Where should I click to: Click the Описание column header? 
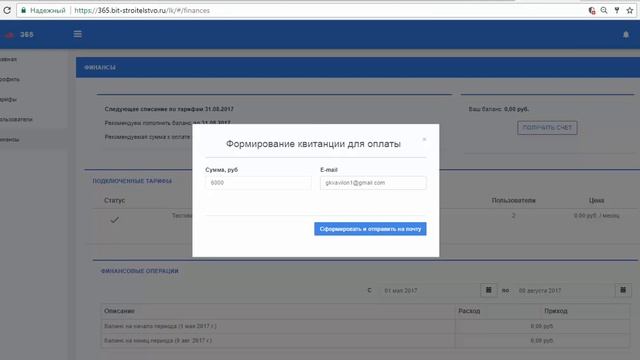click(x=119, y=311)
